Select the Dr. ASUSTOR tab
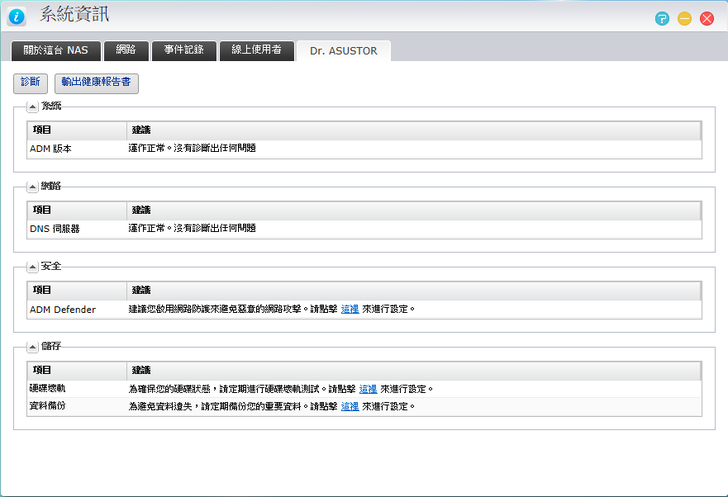 tap(343, 51)
